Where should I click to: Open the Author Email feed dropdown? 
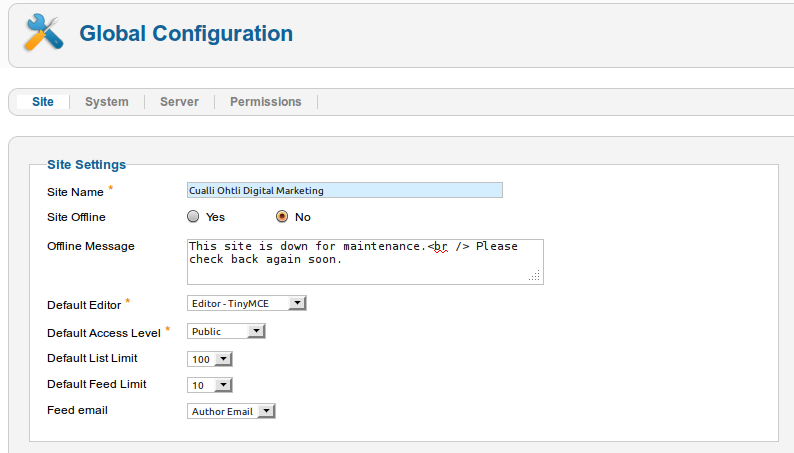(x=231, y=411)
